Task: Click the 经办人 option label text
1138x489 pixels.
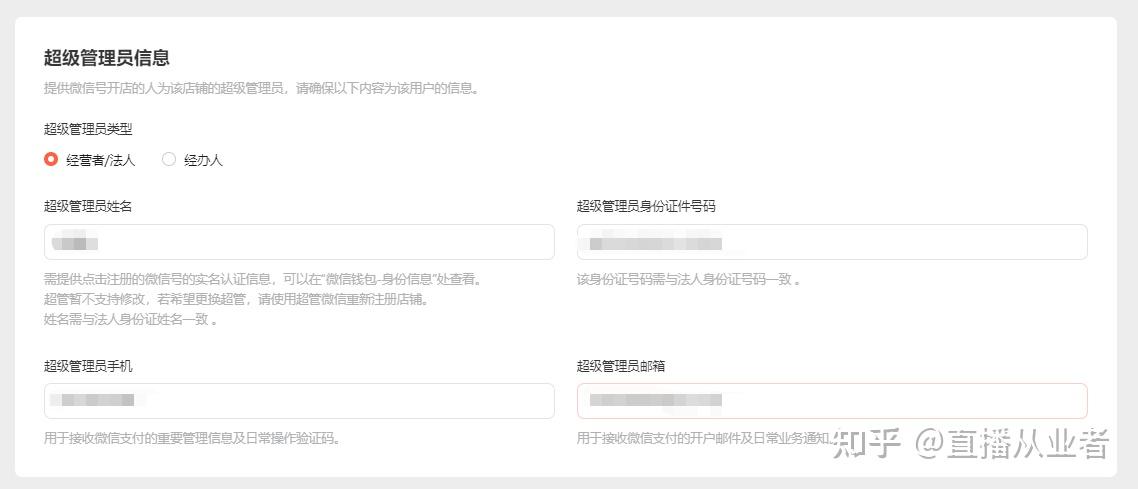Action: (203, 160)
